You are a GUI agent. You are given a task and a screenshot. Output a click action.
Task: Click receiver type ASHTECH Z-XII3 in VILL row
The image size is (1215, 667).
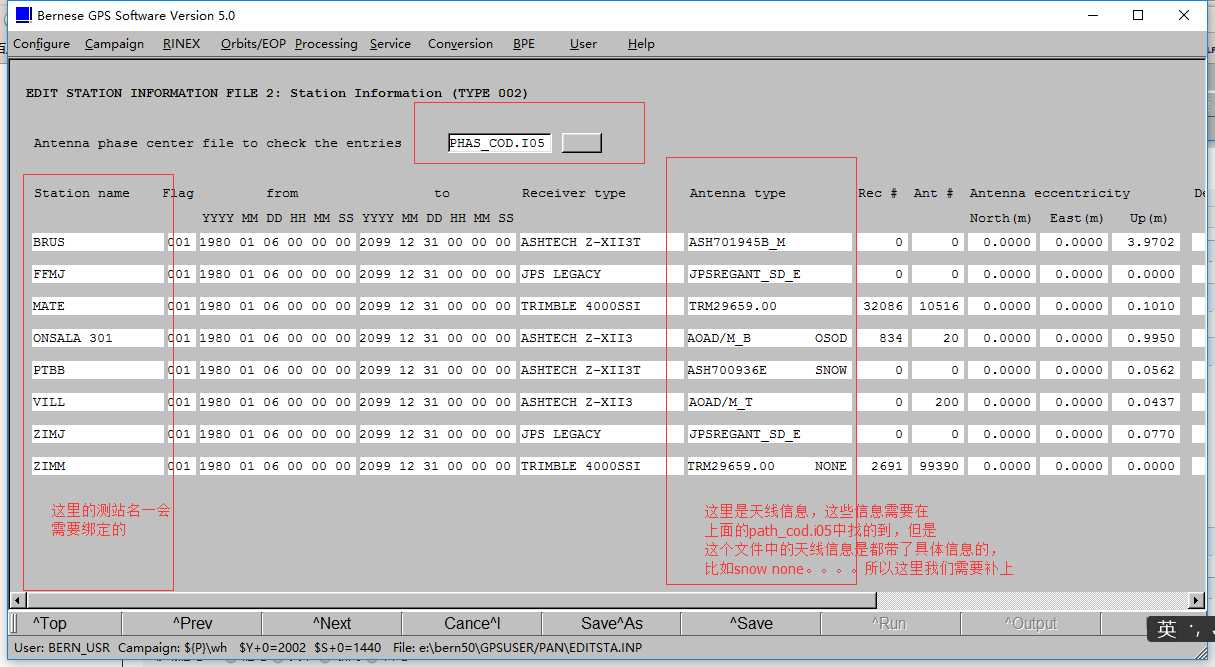point(601,402)
